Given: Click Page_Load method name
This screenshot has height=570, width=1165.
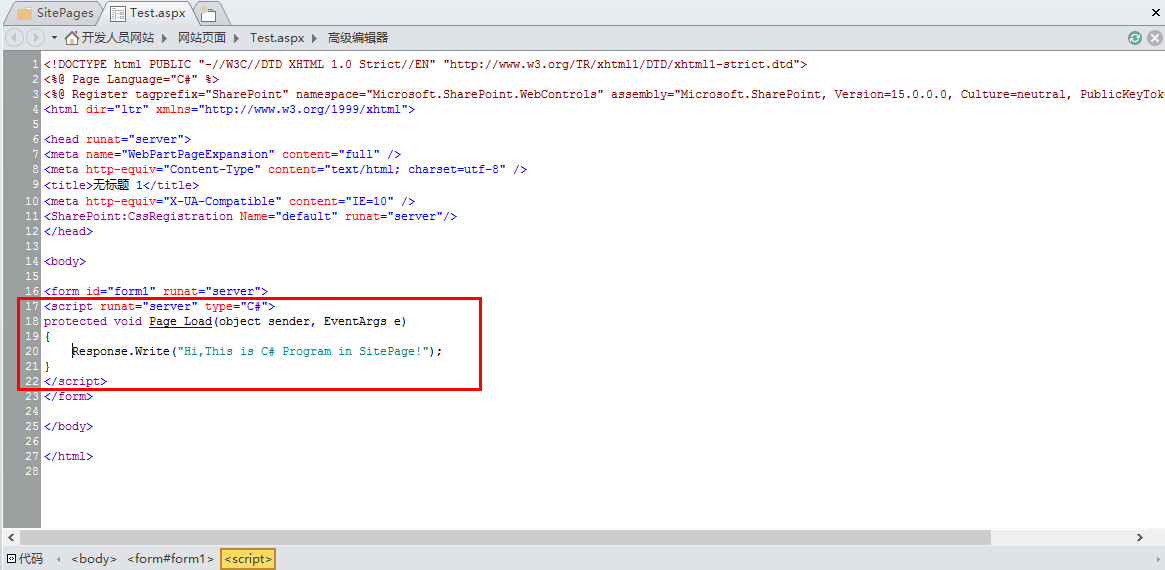Looking at the screenshot, I should pyautogui.click(x=181, y=322).
